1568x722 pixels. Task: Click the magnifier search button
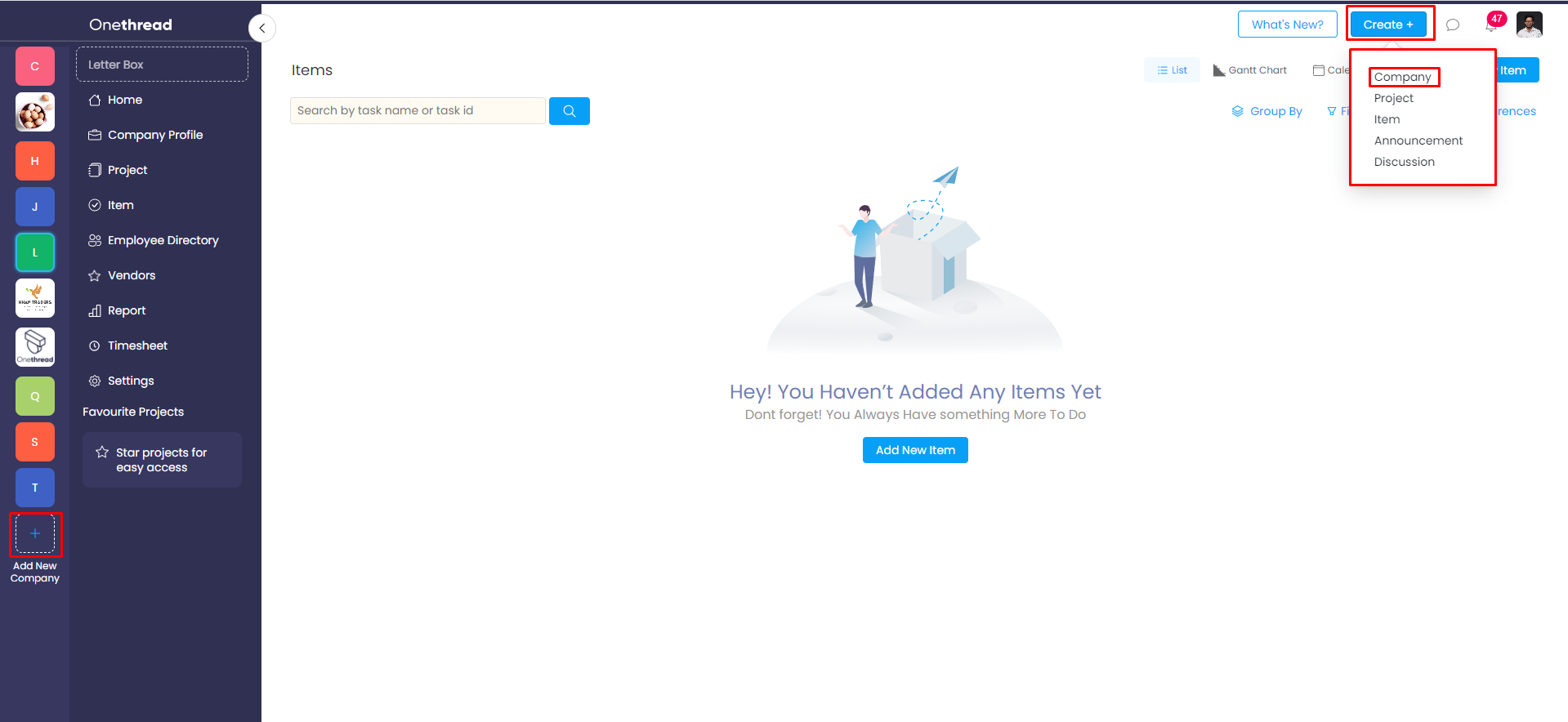(570, 111)
